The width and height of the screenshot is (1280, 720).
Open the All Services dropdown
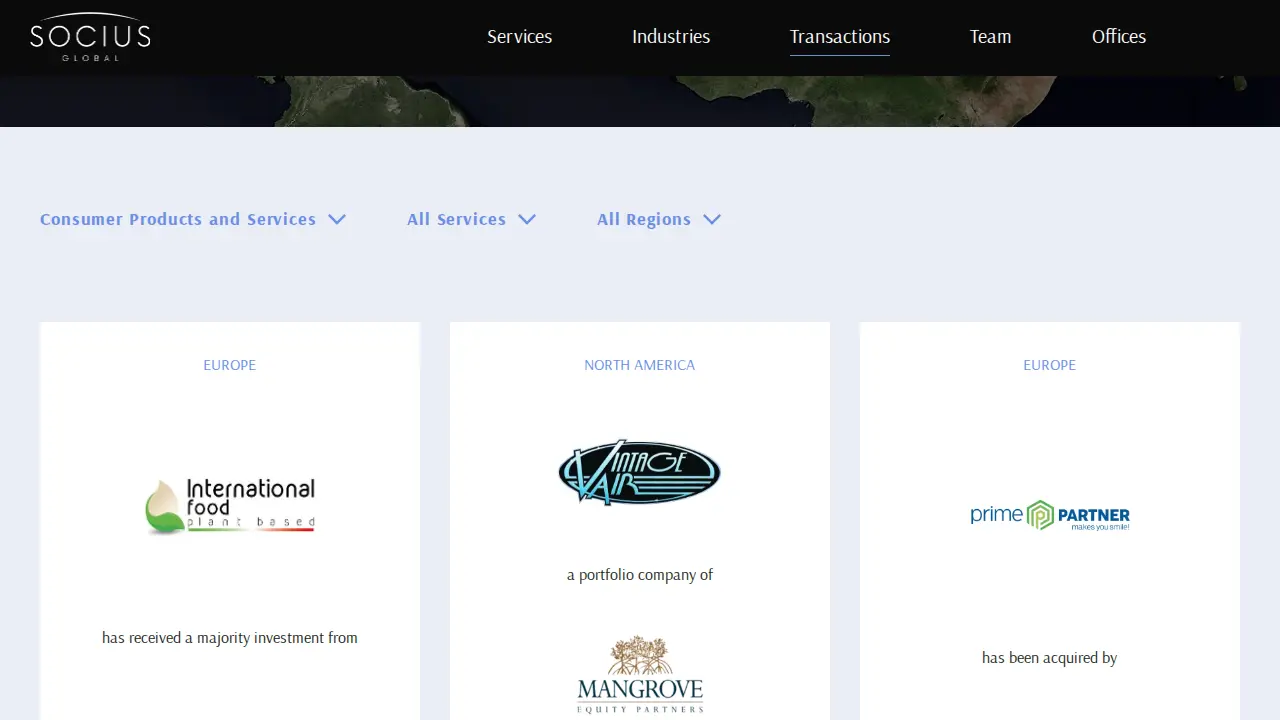click(x=471, y=219)
